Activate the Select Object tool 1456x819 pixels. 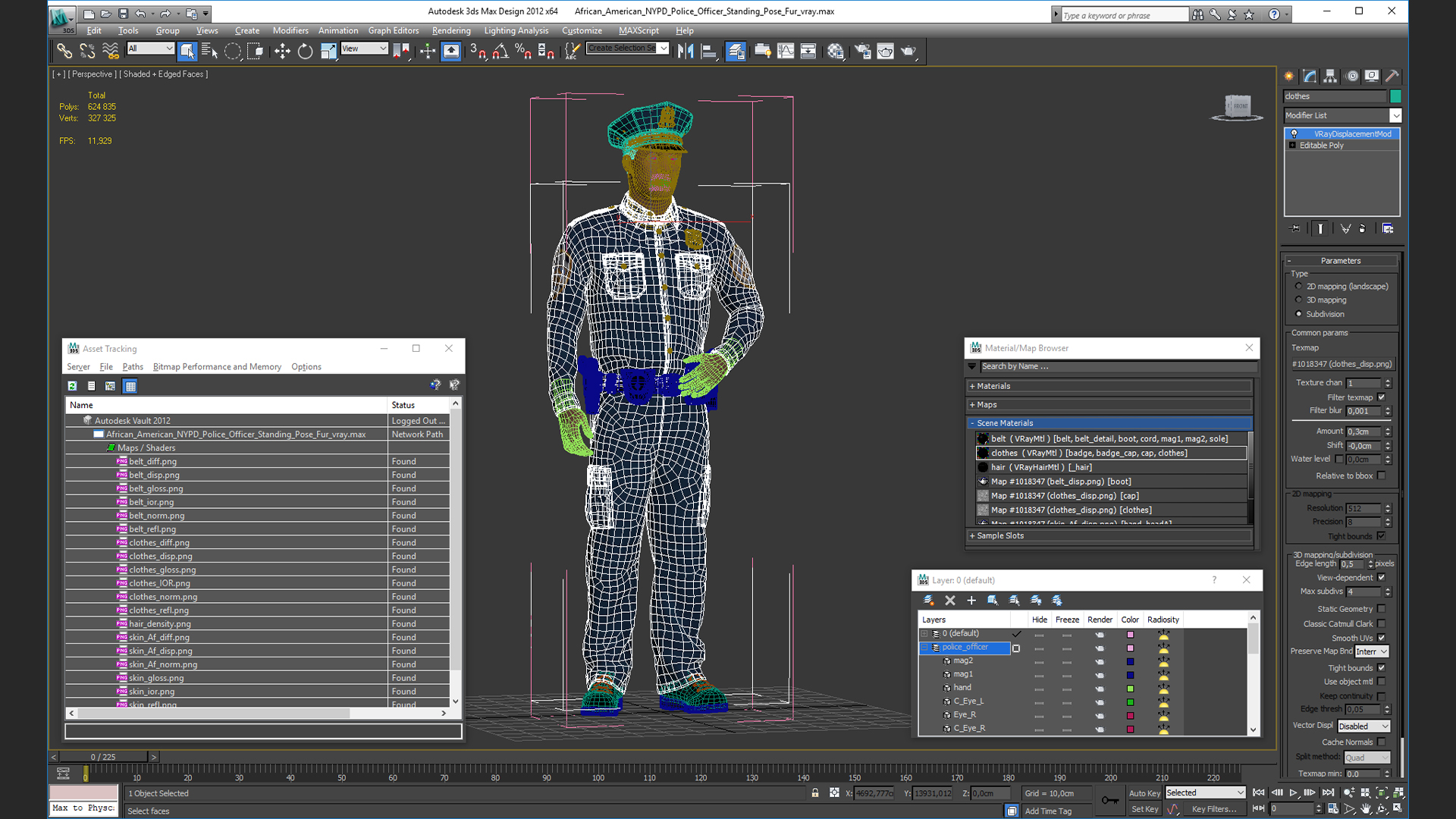pyautogui.click(x=187, y=51)
